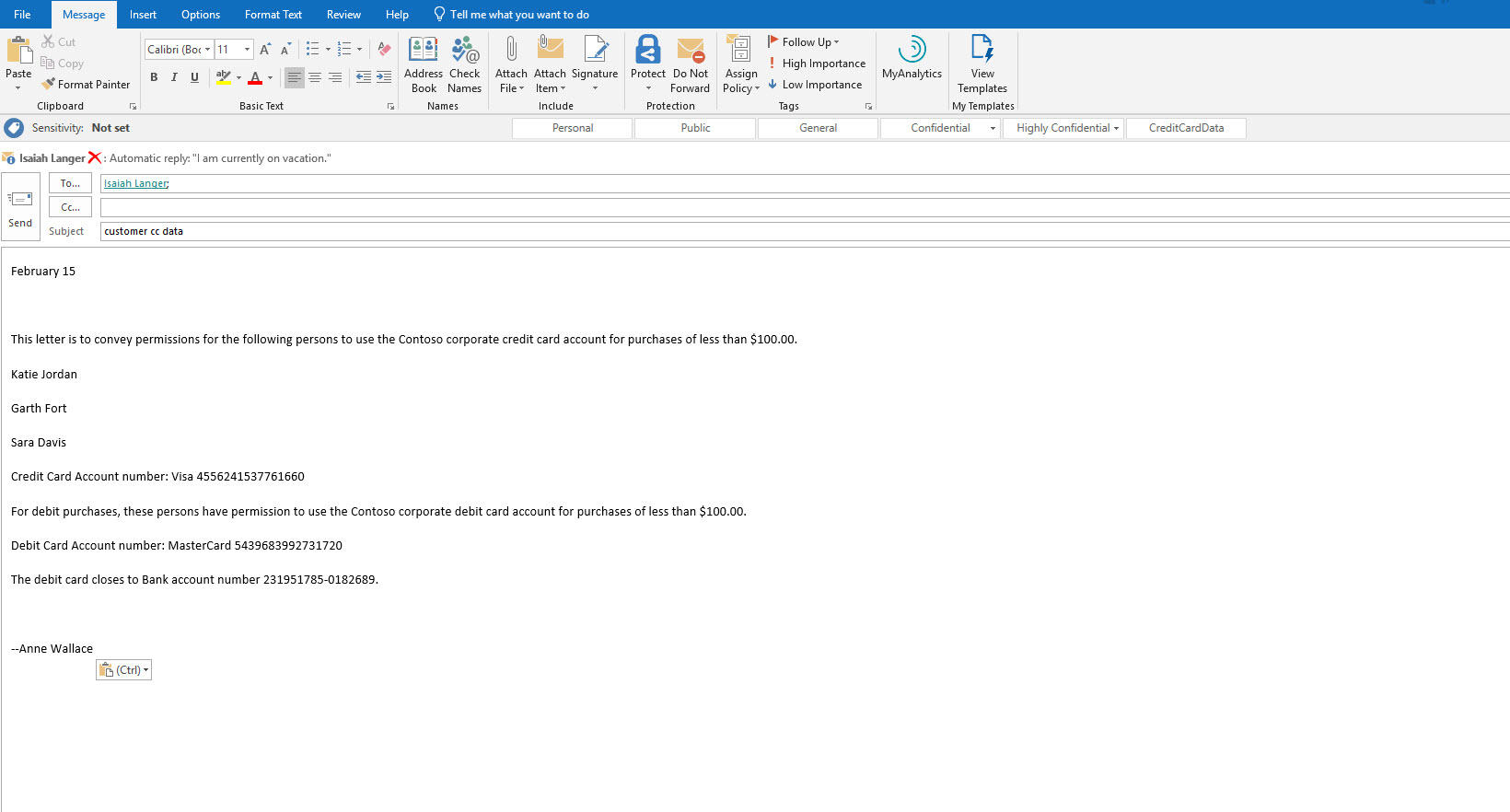1510x812 pixels.
Task: Increase paragraph indent
Action: coord(384,77)
